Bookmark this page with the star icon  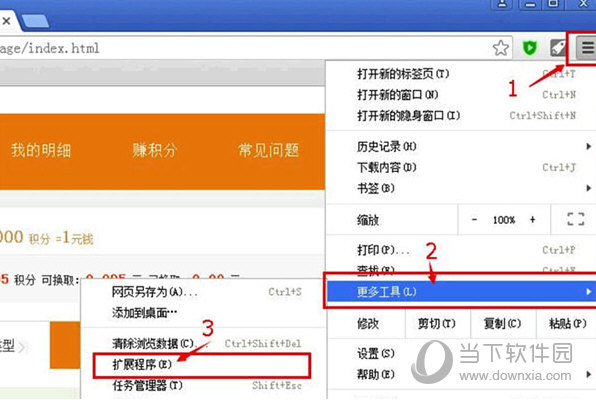[501, 48]
